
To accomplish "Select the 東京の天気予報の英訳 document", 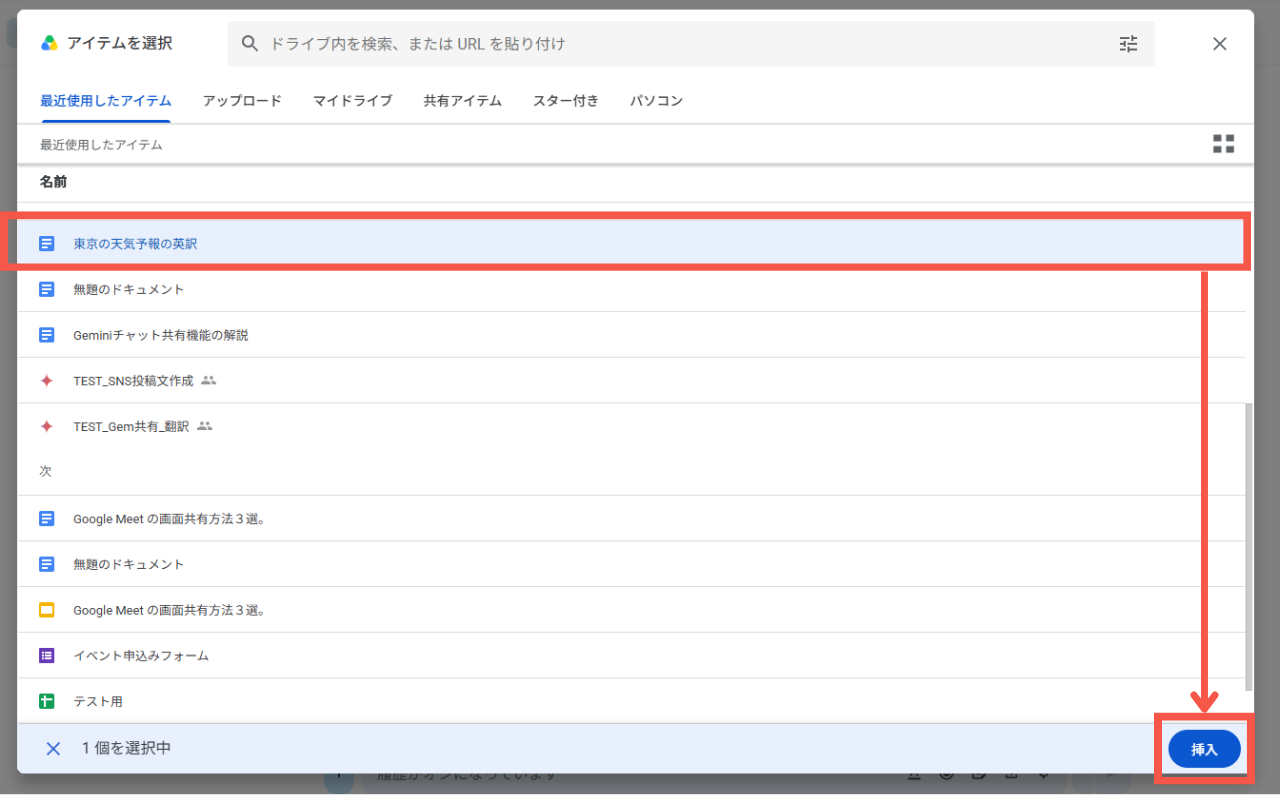I will click(x=630, y=243).
